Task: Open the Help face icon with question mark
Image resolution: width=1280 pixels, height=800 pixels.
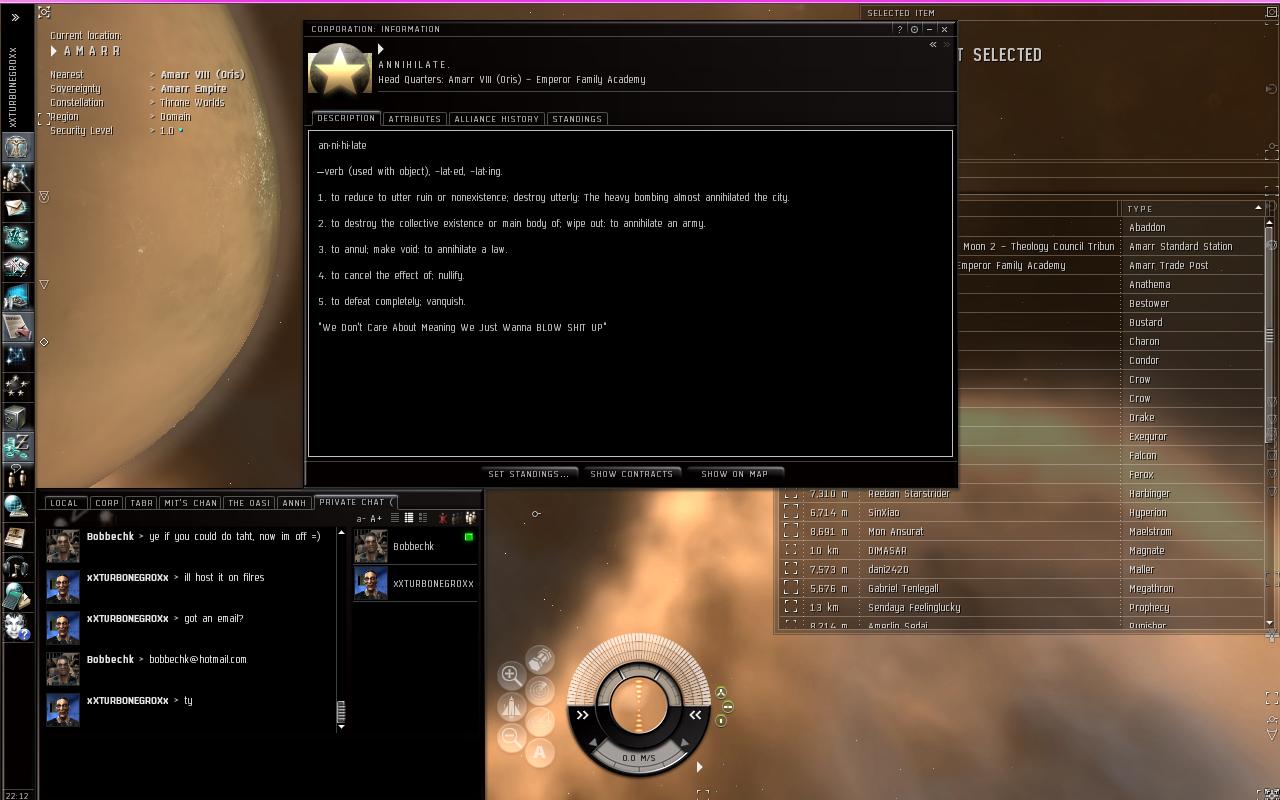Action: [x=17, y=627]
